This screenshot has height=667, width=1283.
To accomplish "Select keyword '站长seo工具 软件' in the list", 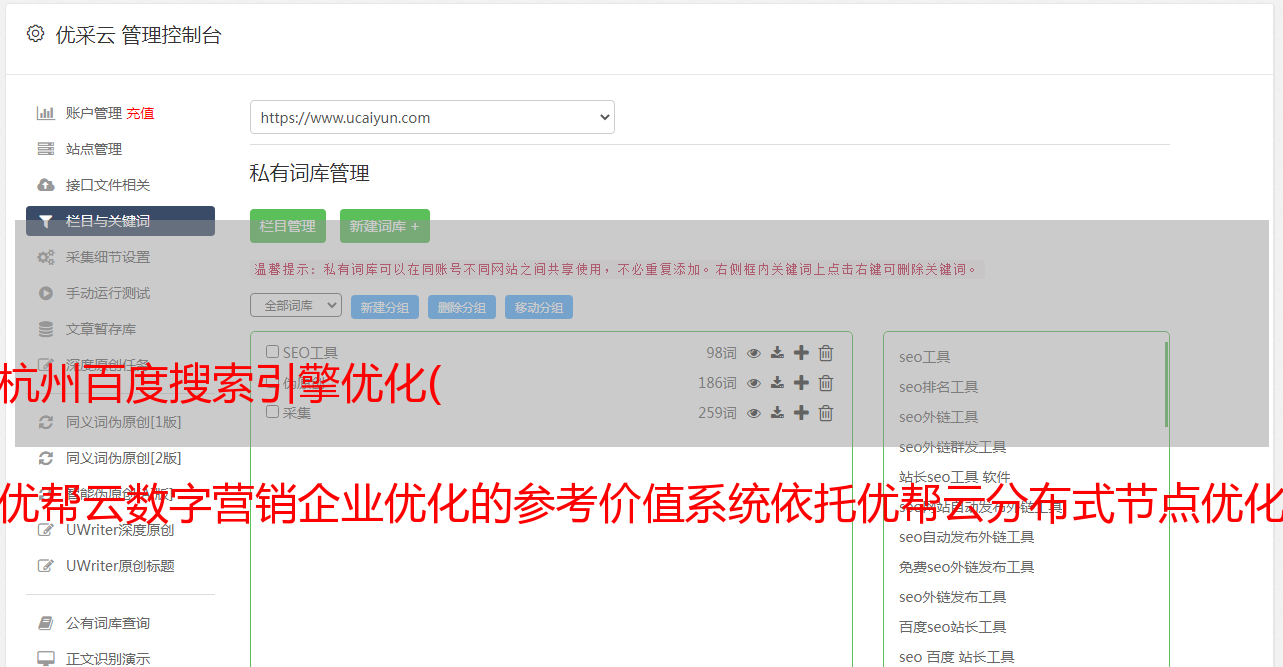I will pyautogui.click(x=955, y=477).
